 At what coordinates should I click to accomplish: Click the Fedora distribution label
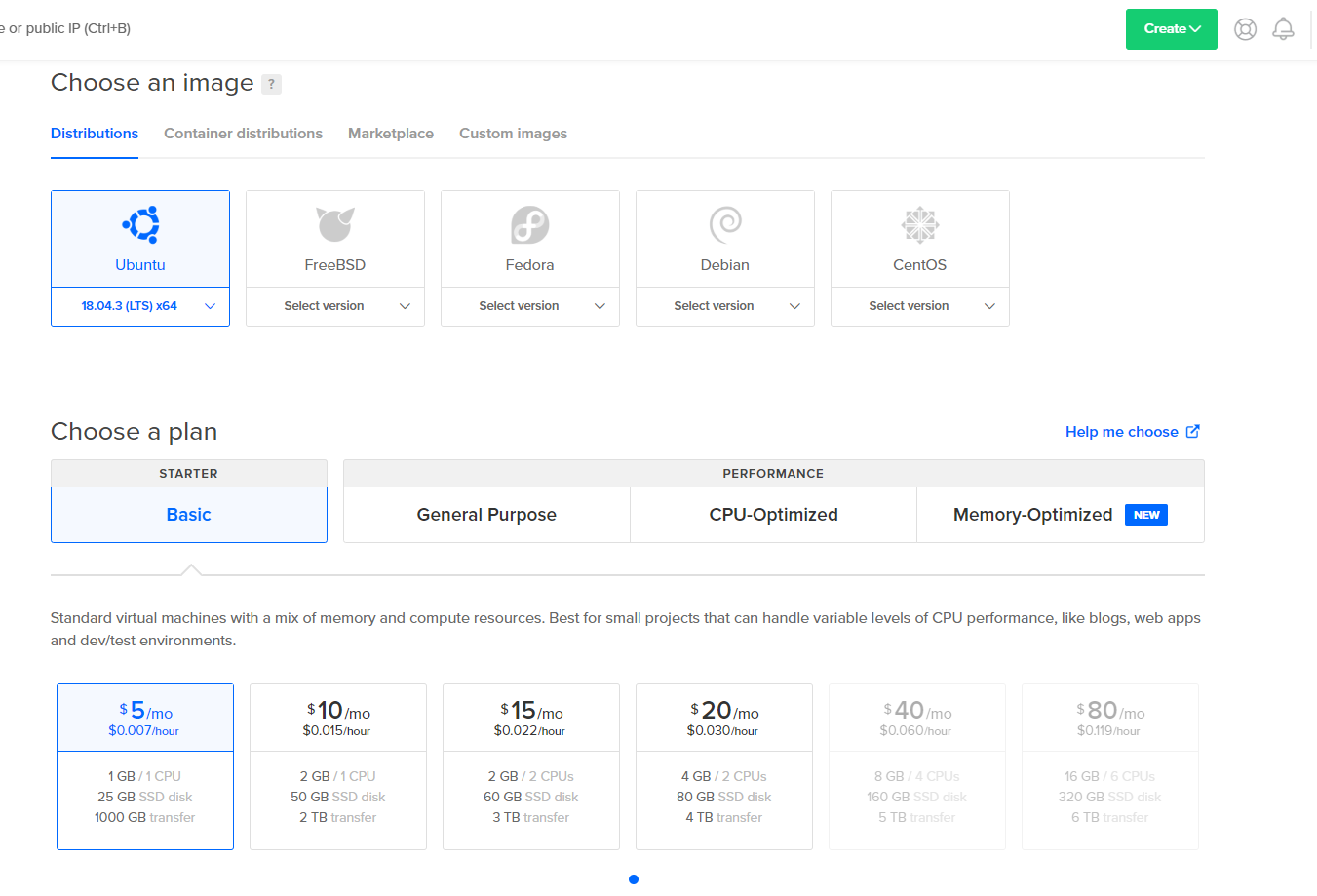coord(530,265)
